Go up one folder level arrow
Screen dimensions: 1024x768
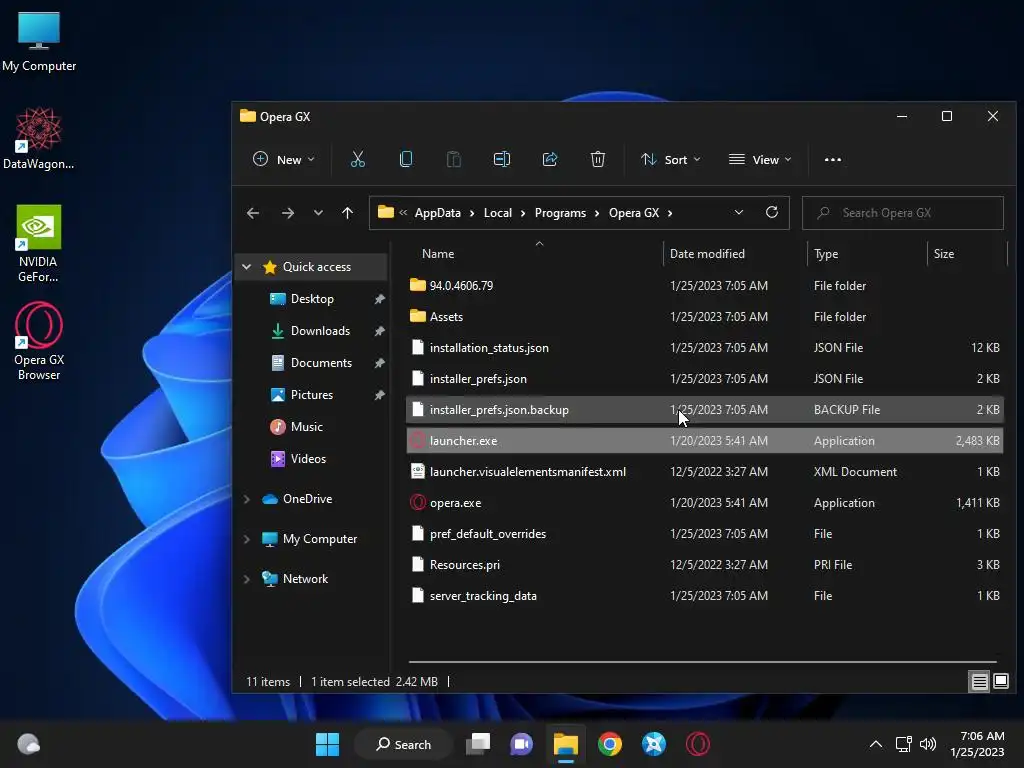pos(347,213)
